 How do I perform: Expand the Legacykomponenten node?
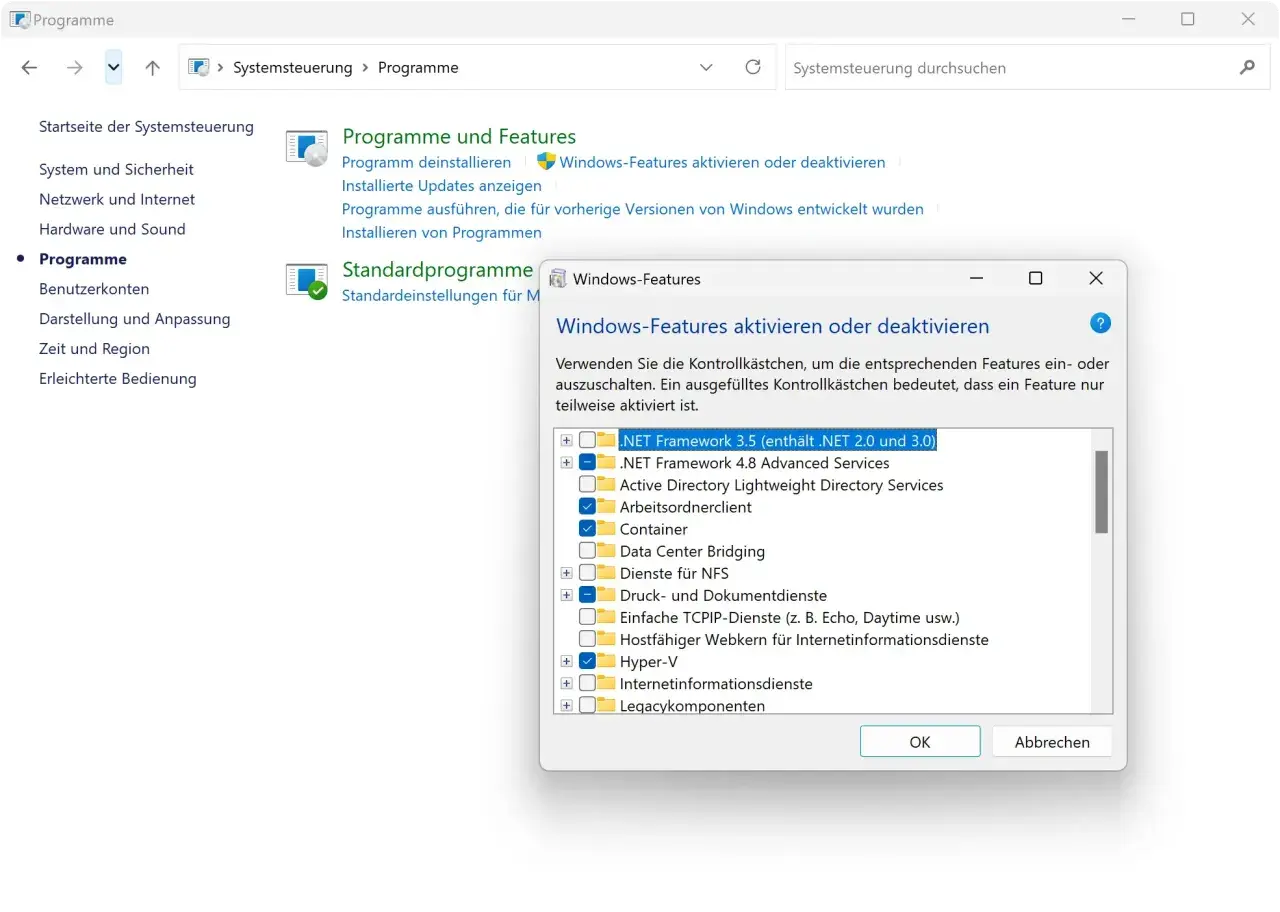coord(567,705)
